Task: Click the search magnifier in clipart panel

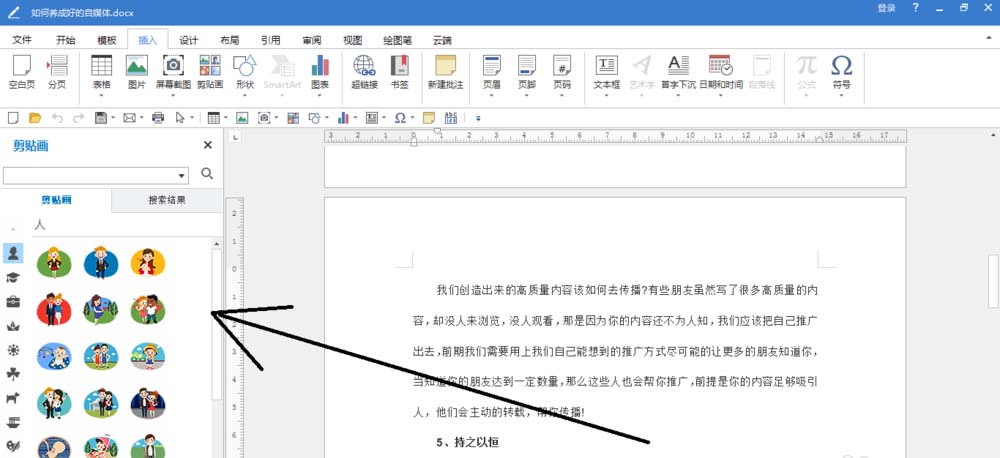Action: (x=207, y=174)
